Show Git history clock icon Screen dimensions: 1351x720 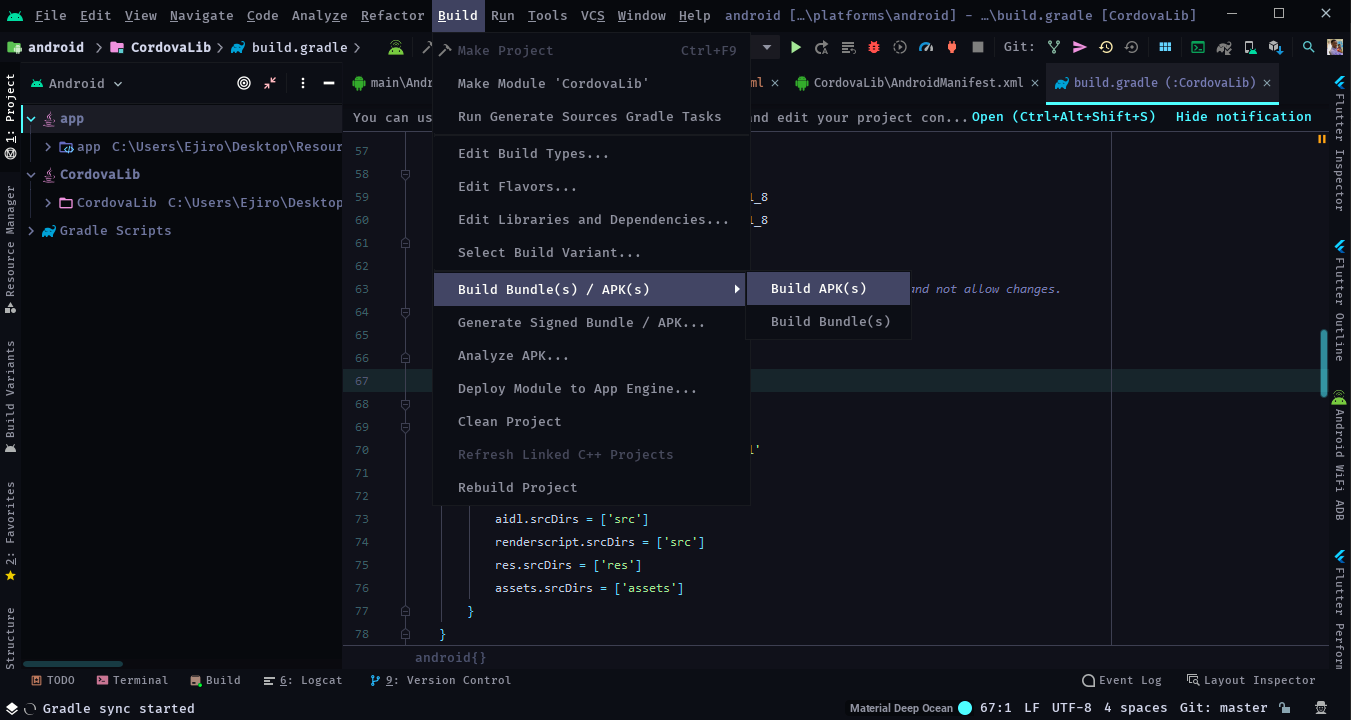(1106, 47)
